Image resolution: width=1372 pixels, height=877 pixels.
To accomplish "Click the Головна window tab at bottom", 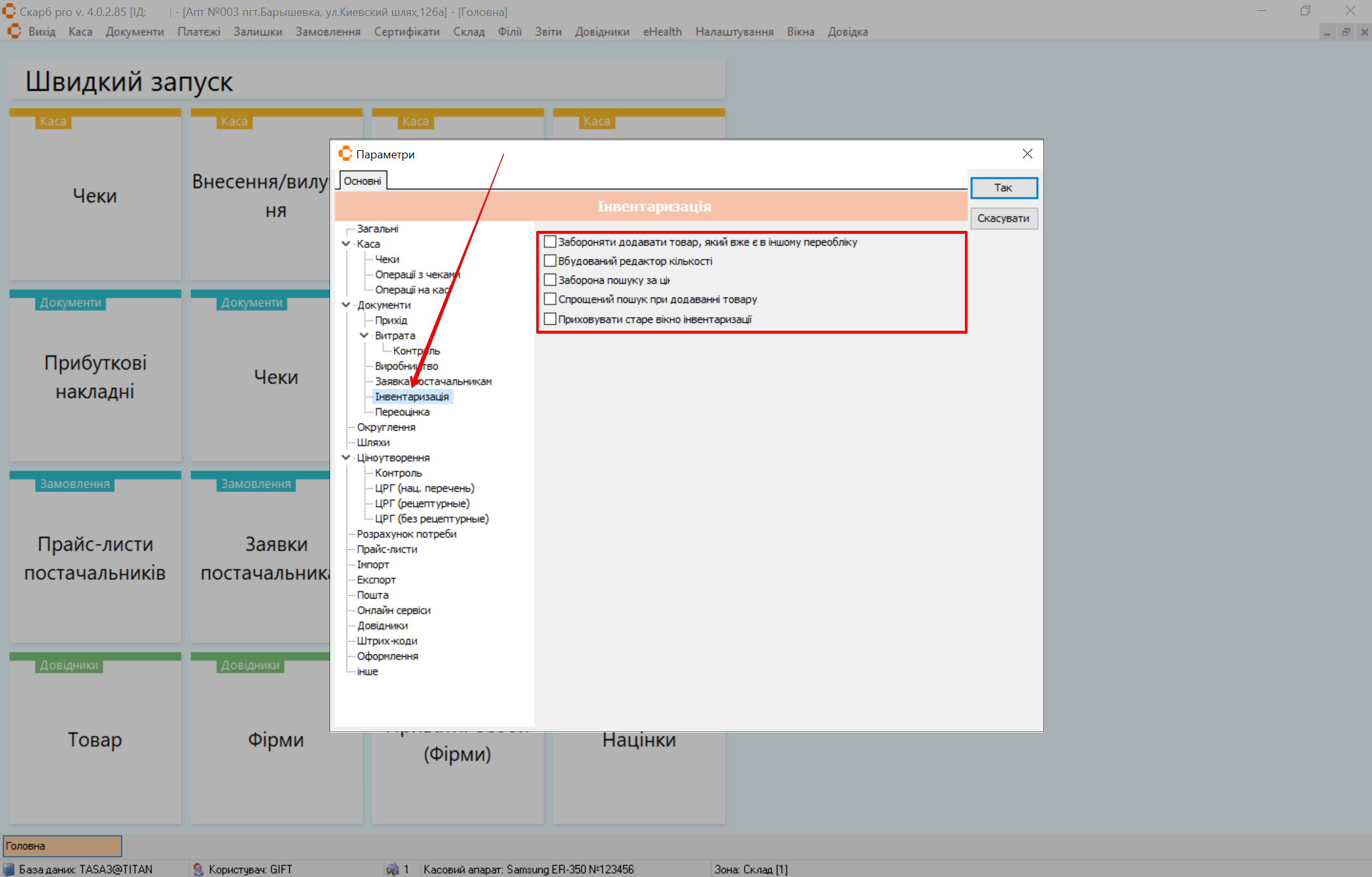I will point(62,846).
